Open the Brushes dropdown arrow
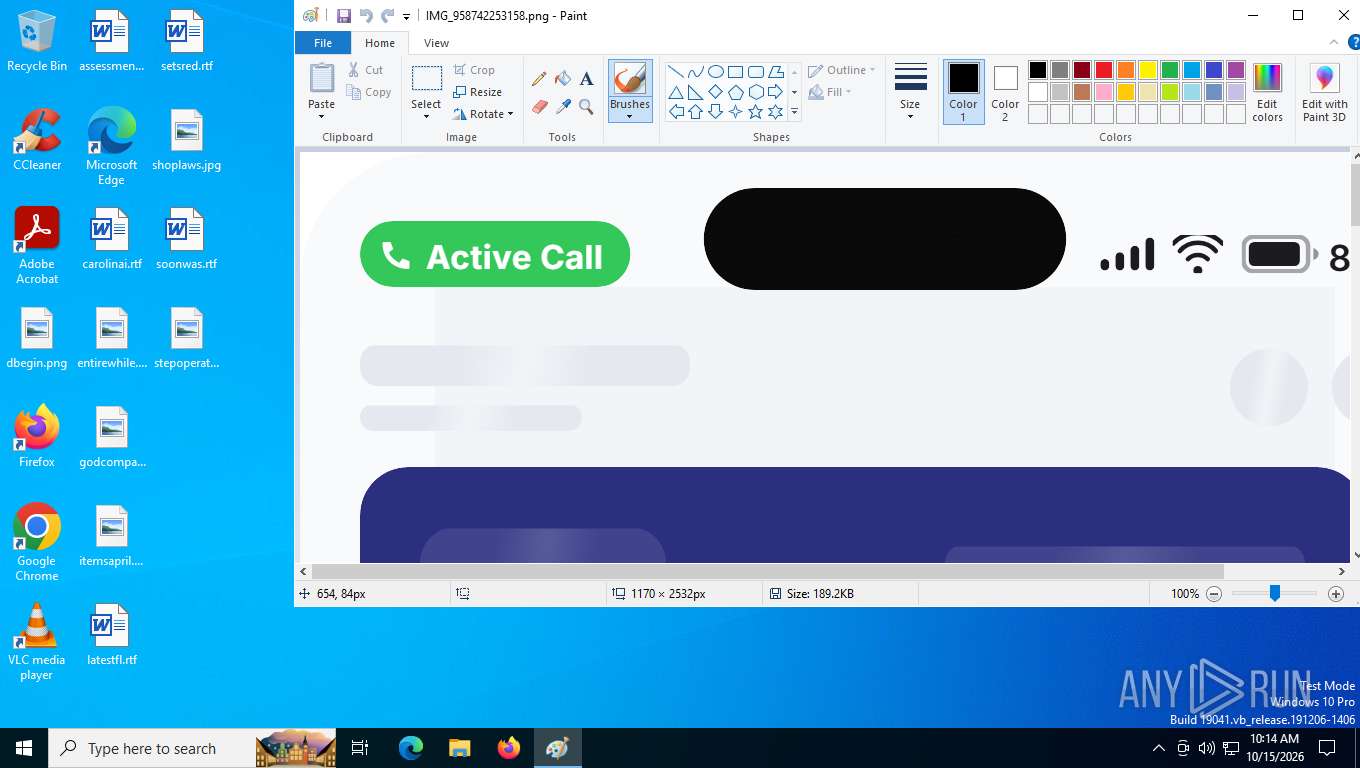The height and width of the screenshot is (768, 1360). 630,116
